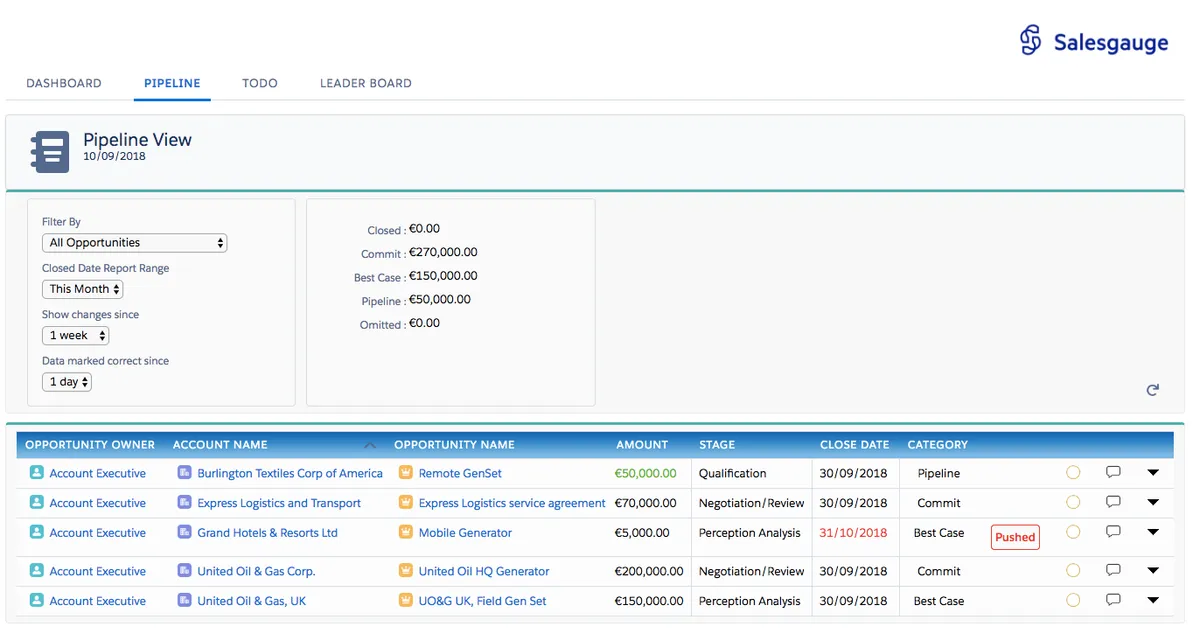The image size is (1200, 639).
Task: Click owner icon in Grand Hotels row
Action: pos(37,533)
